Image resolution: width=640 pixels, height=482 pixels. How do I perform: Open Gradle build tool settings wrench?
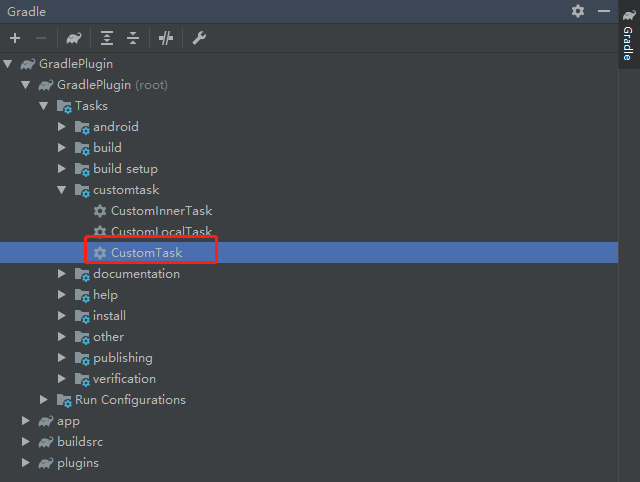tap(199, 38)
